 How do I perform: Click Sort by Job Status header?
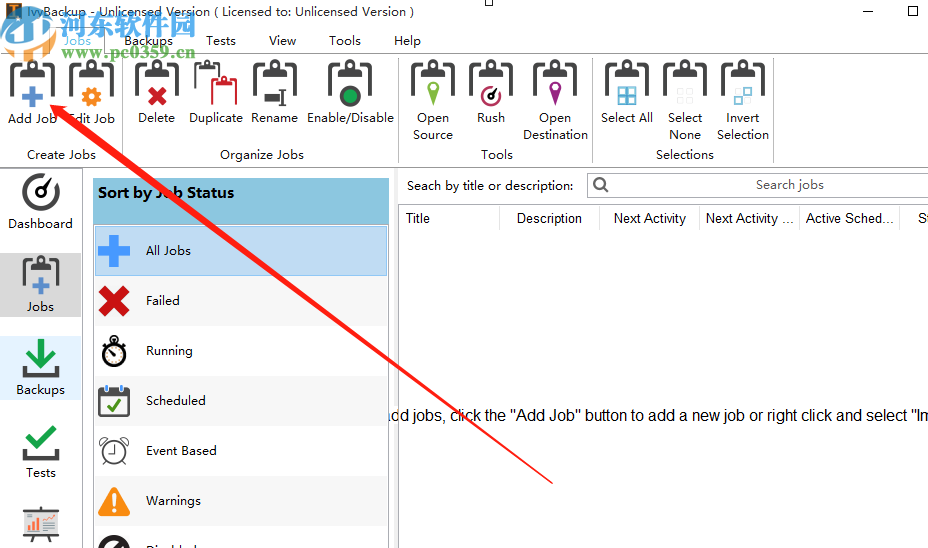(241, 201)
